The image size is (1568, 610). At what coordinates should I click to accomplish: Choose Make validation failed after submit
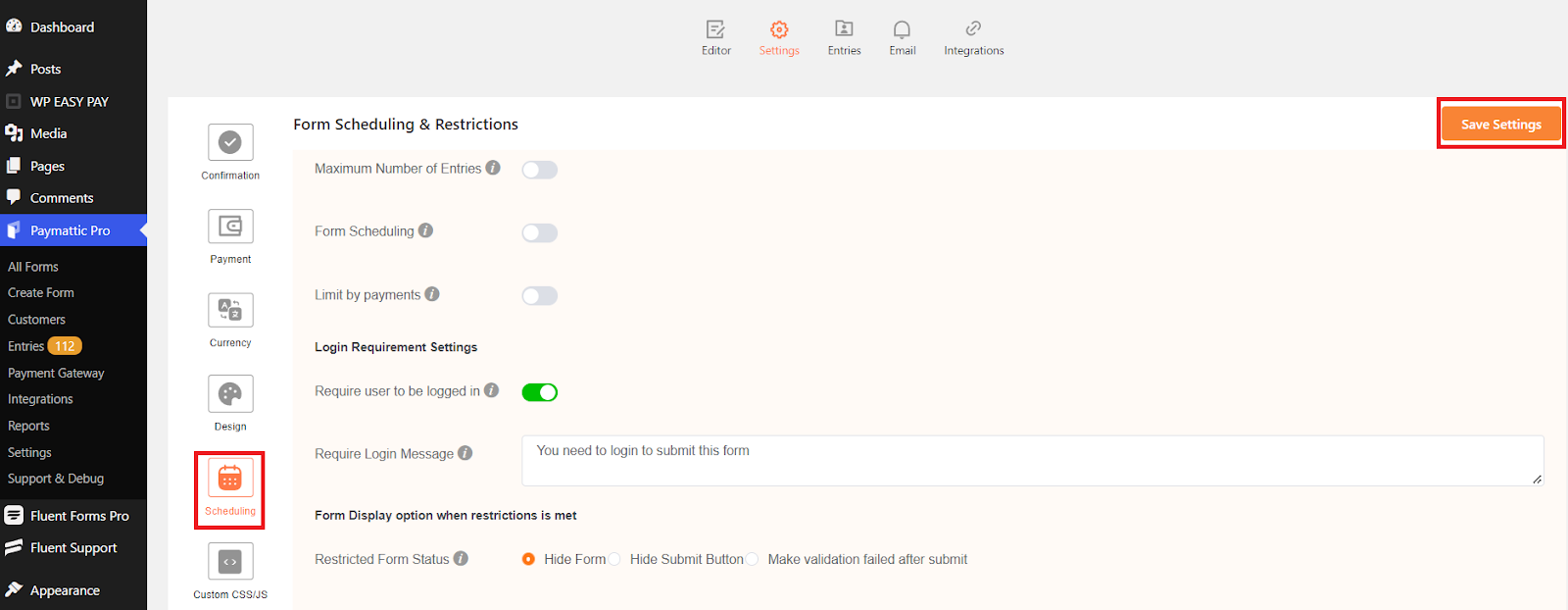tap(753, 559)
